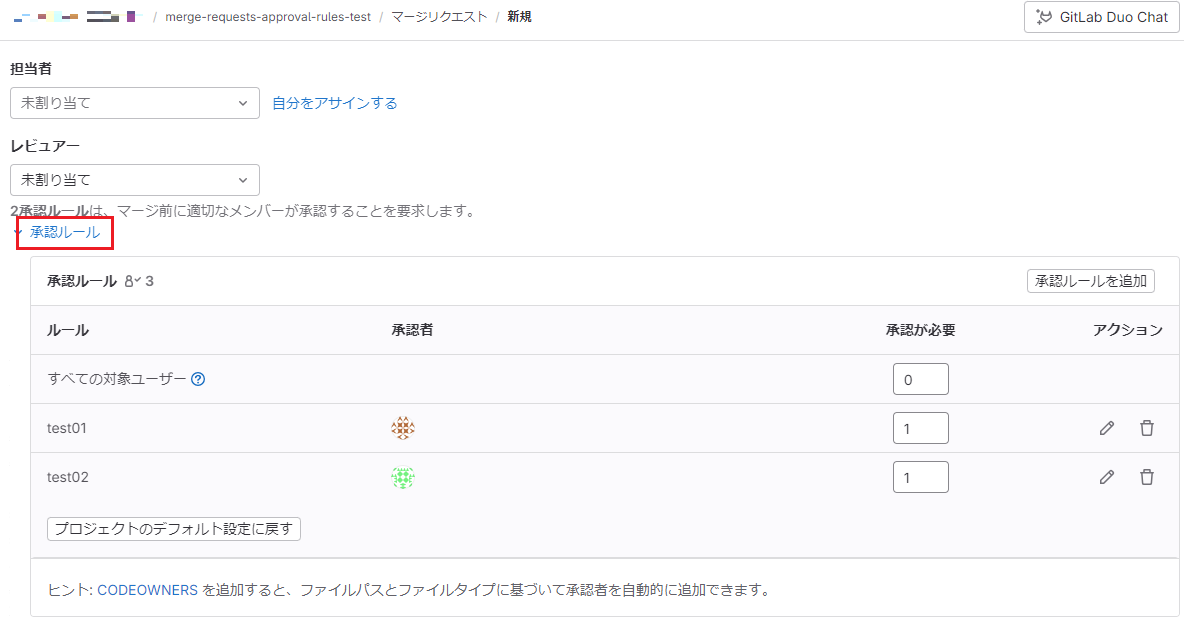Delete the test02 rule using trash icon
1184x624 pixels.
tap(1146, 477)
